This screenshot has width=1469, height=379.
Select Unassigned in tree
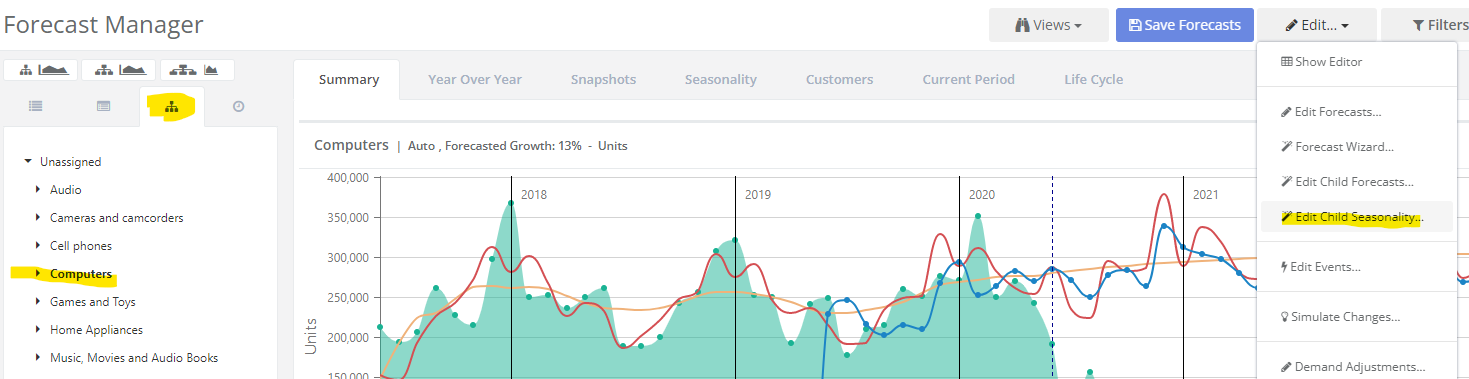(70, 161)
